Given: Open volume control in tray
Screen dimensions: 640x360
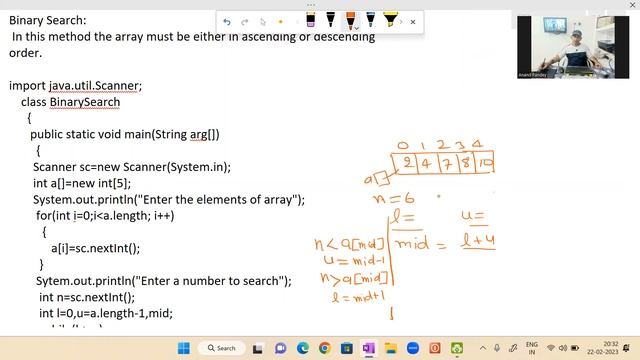Looking at the screenshot, I should pyautogui.click(x=563, y=348).
